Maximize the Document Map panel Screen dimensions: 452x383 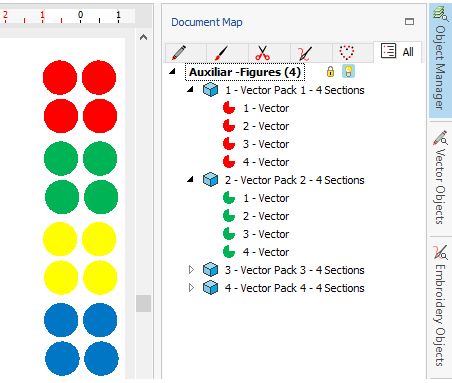pos(409,22)
